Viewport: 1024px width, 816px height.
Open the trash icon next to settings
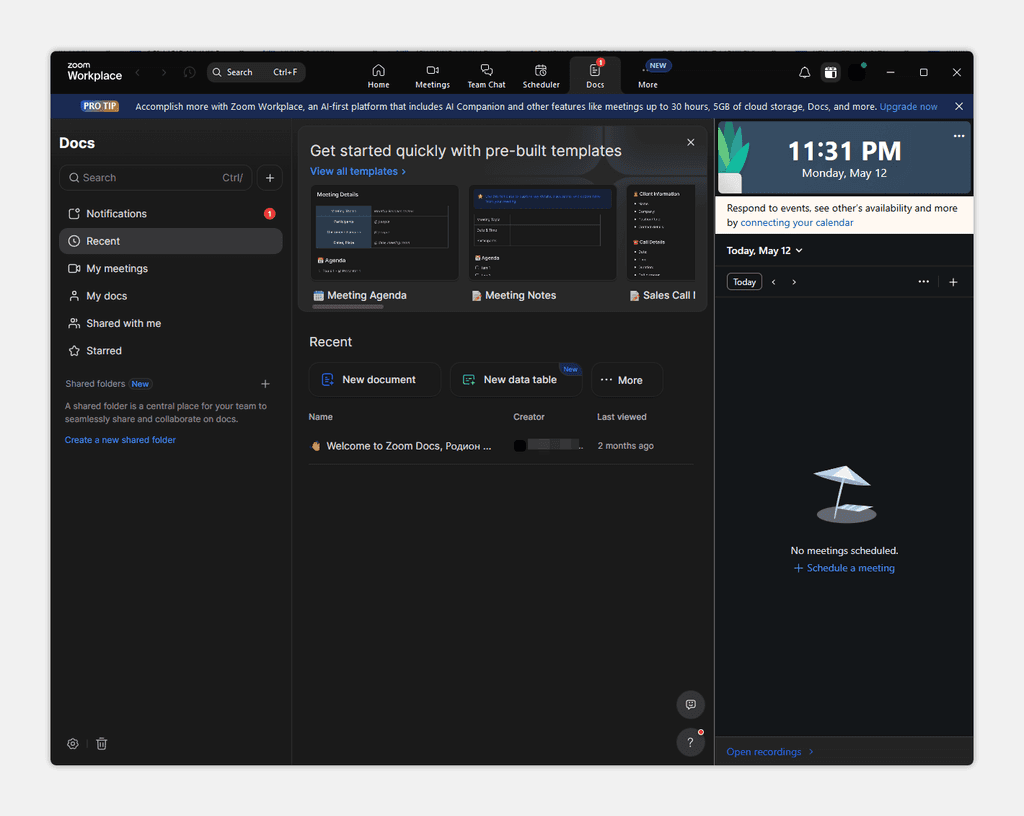[101, 743]
